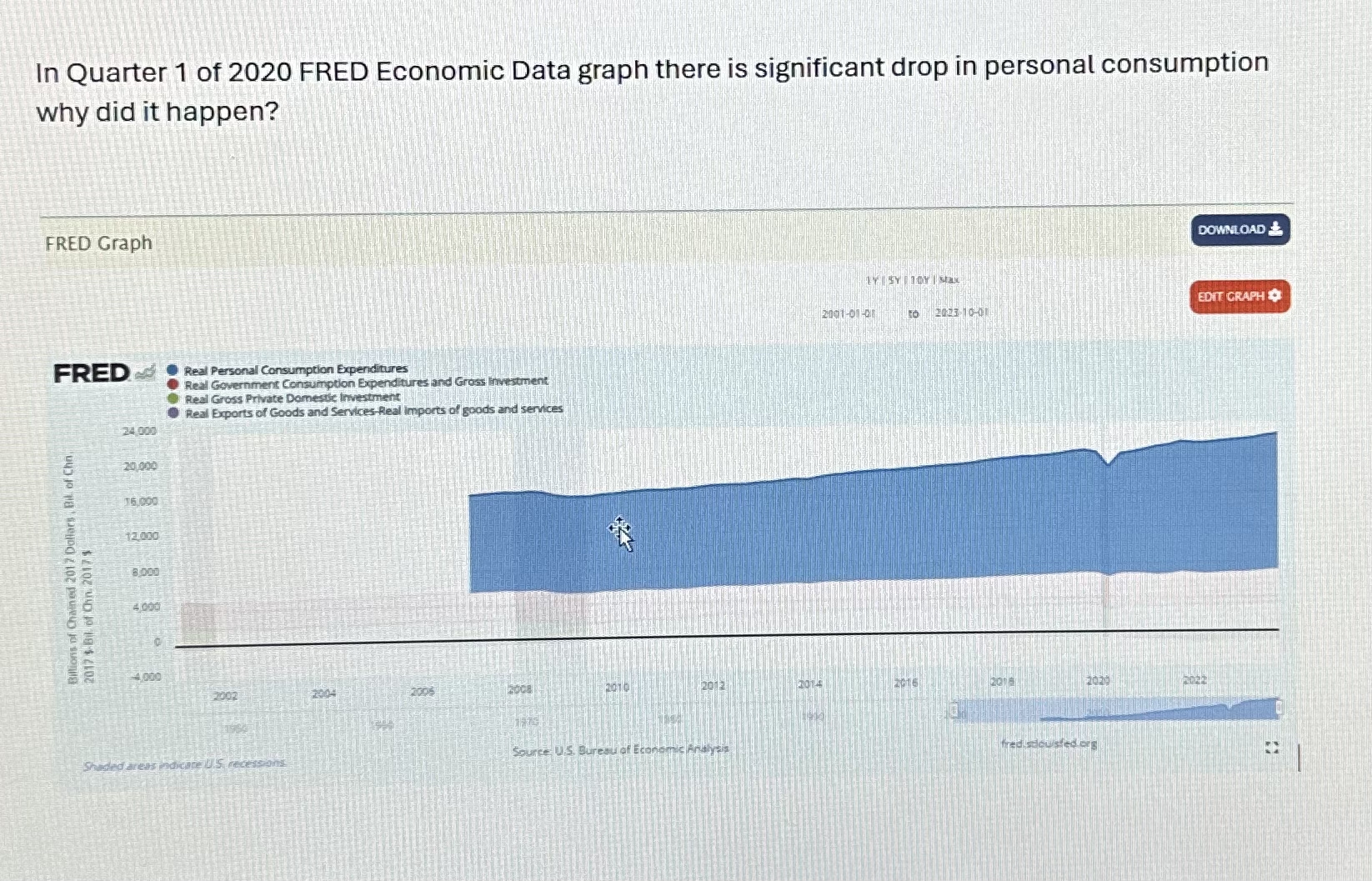Click the download arrow icon on DOWNLOAD button
Image resolution: width=1372 pixels, height=881 pixels.
(1274, 230)
